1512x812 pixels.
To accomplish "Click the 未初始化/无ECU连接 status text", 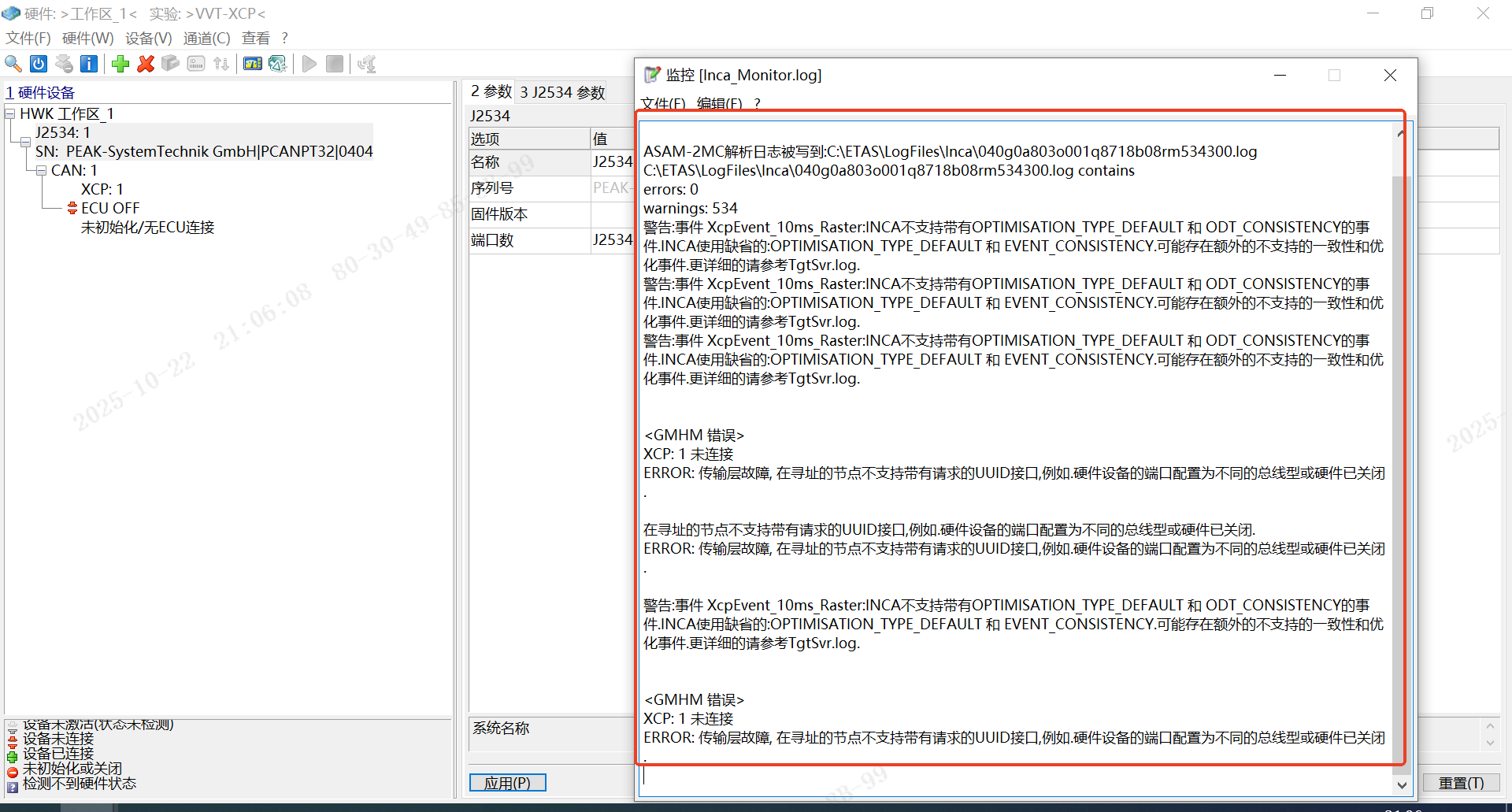I will tap(147, 228).
